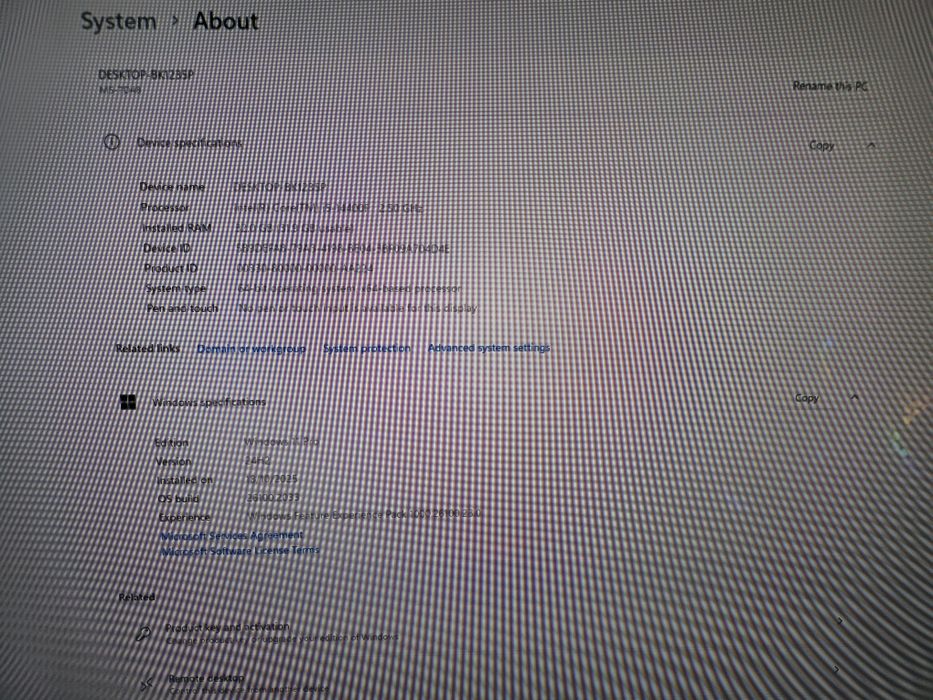Click the Pen and touch label

tap(183, 308)
